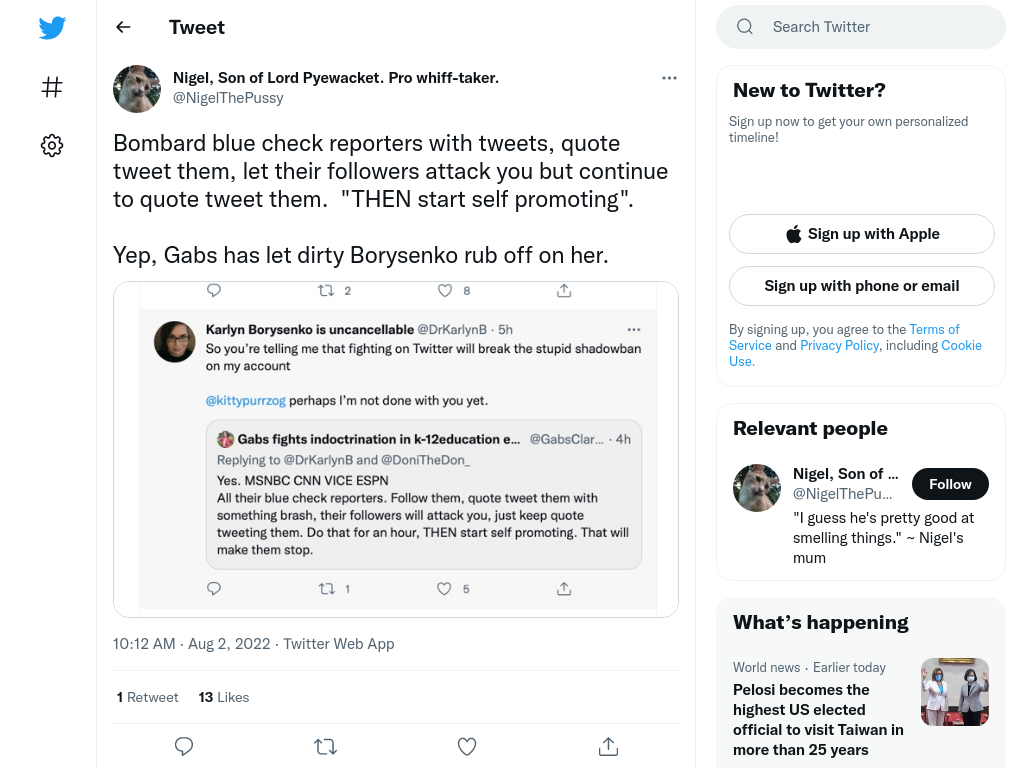The width and height of the screenshot is (1024, 768).
Task: Reply using the main tweet's speech bubble icon
Action: (184, 746)
